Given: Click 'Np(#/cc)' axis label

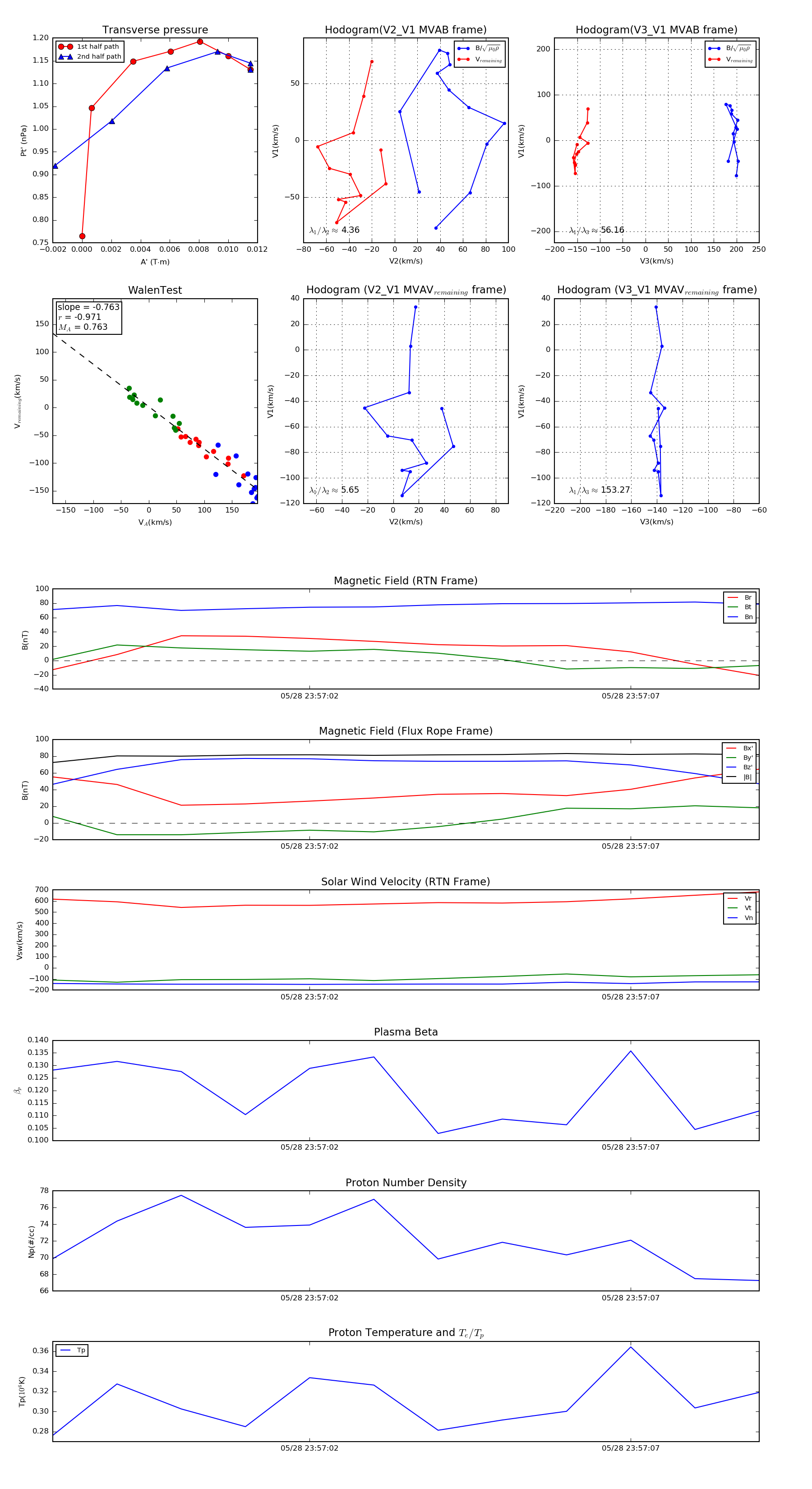Looking at the screenshot, I should click(31, 1242).
